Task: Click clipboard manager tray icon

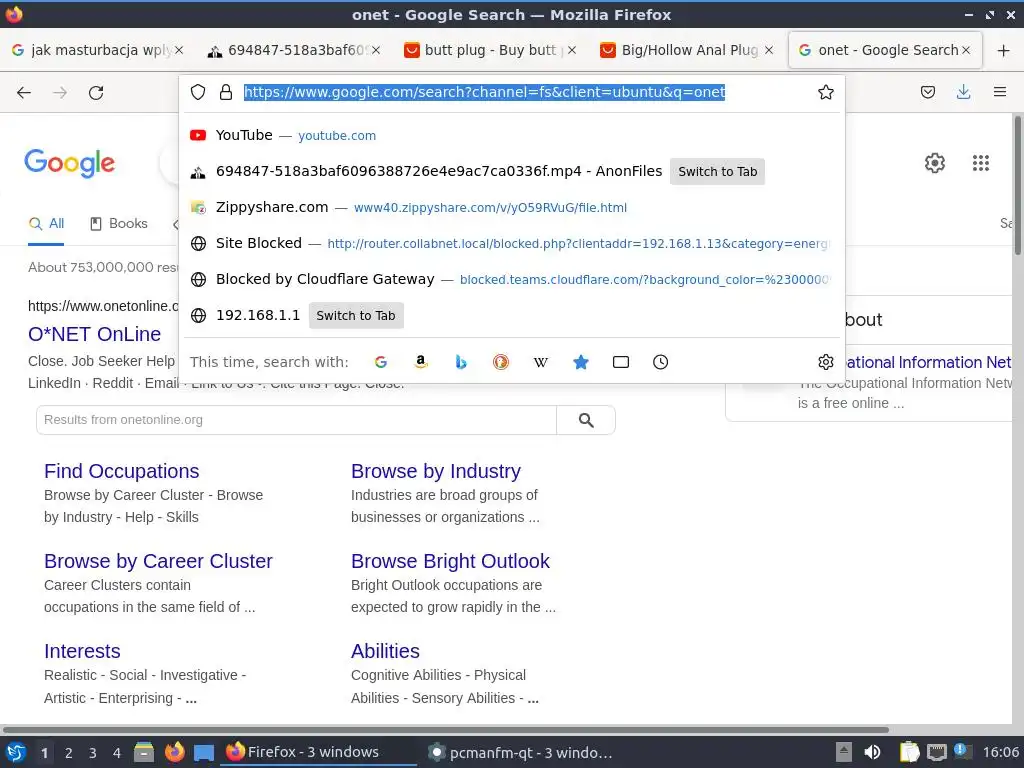Action: (909, 752)
